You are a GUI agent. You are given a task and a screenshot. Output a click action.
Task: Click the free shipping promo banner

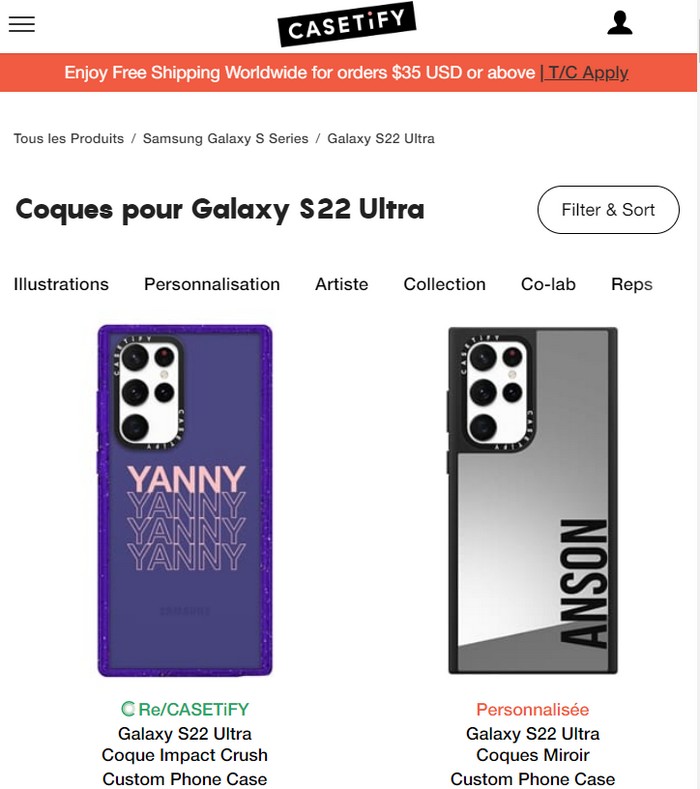(300, 72)
